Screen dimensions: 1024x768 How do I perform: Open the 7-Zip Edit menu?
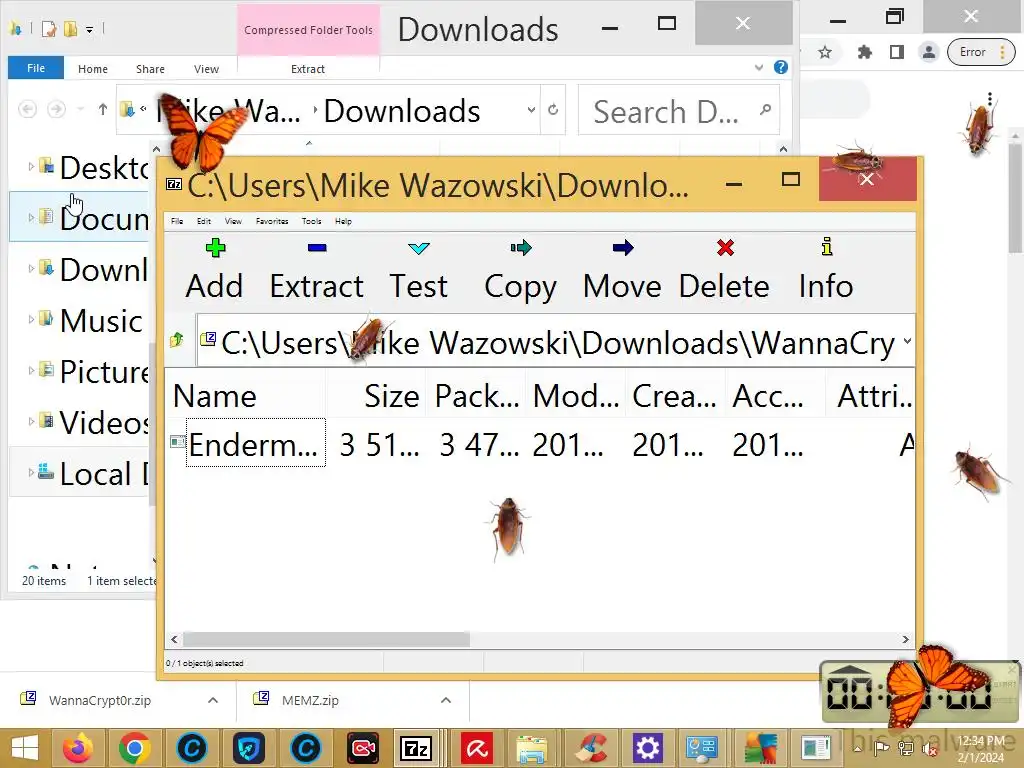[x=204, y=221]
